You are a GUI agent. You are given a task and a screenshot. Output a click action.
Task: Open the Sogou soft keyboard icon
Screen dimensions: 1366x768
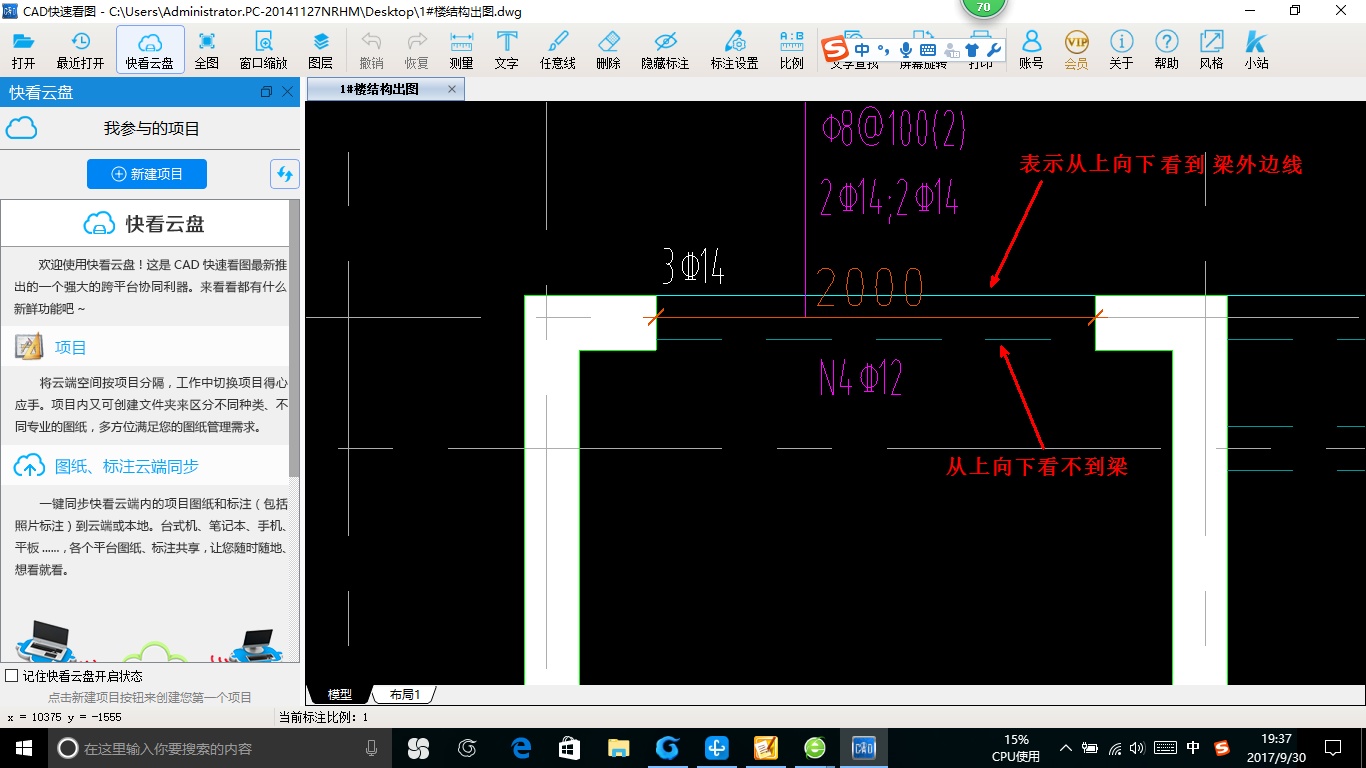[x=927, y=49]
